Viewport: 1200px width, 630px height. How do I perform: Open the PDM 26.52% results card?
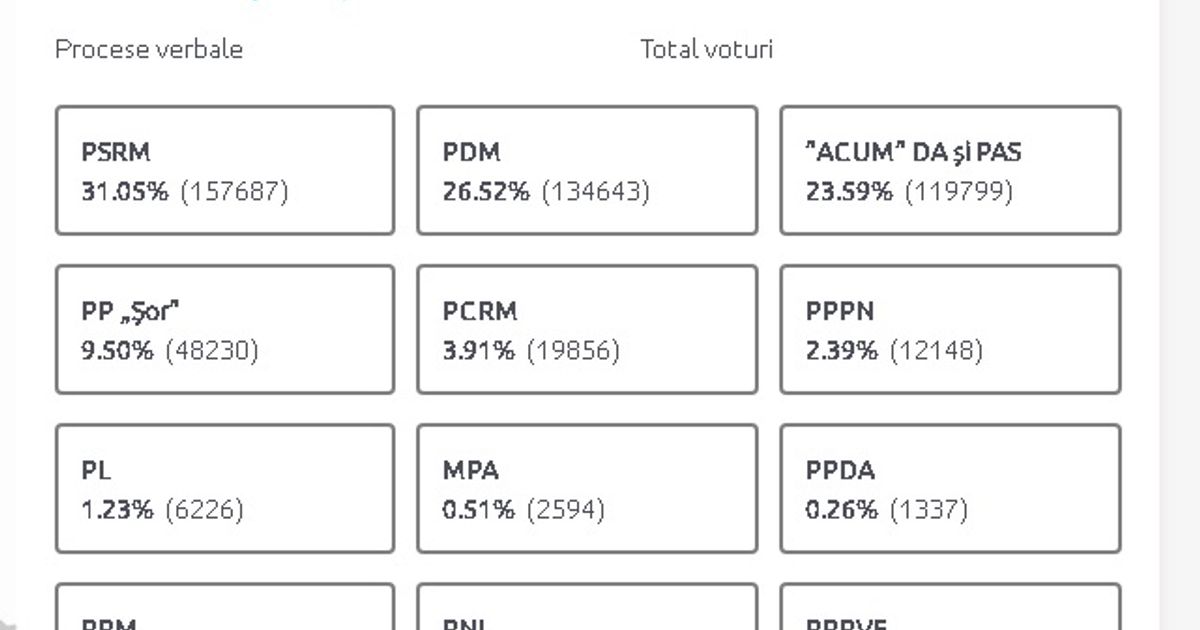(587, 170)
